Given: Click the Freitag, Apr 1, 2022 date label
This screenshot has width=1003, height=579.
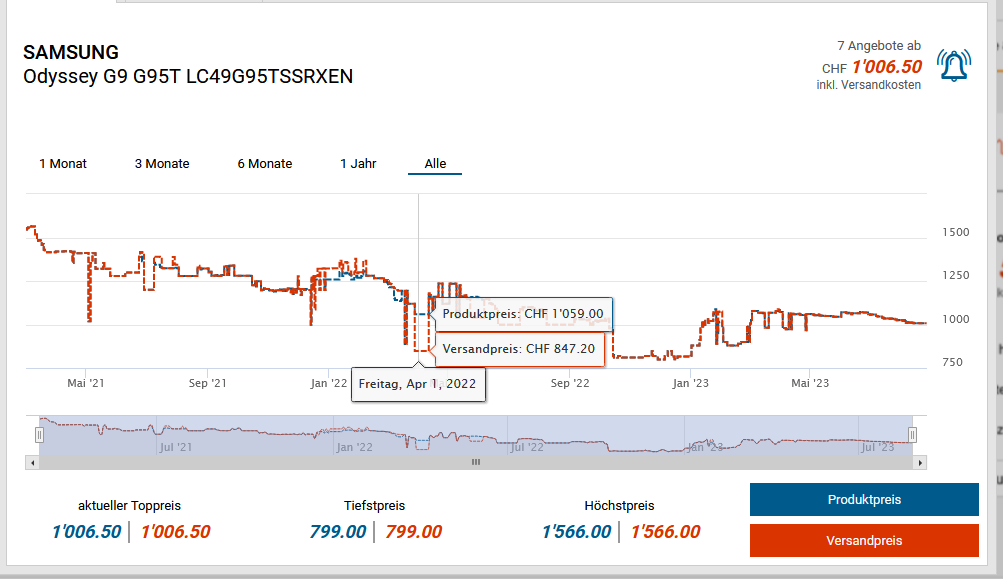Looking at the screenshot, I should click(418, 384).
